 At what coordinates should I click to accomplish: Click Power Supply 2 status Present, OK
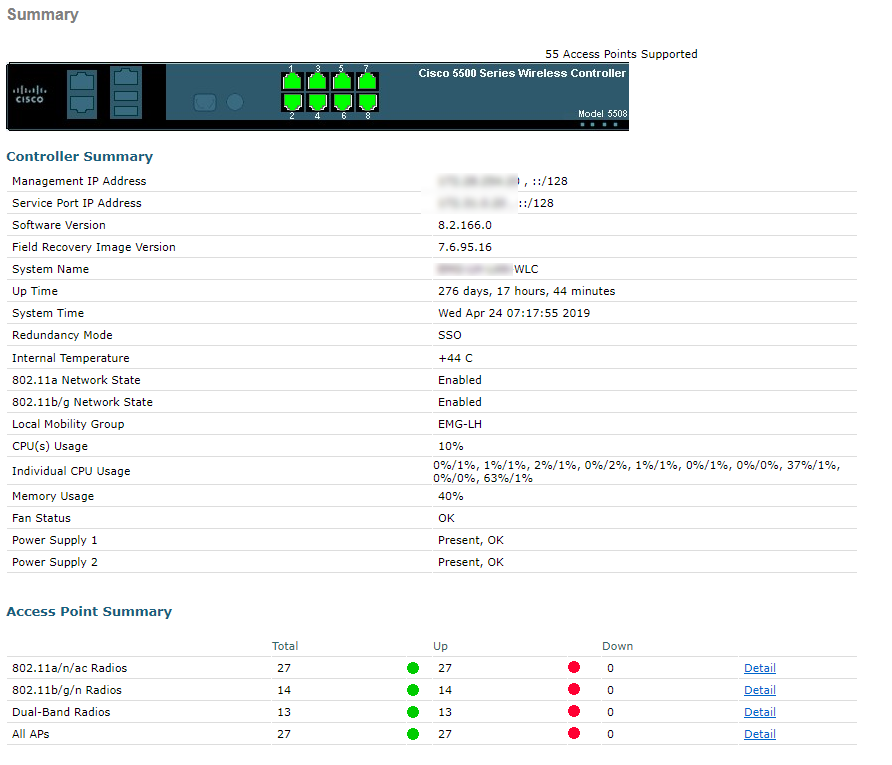coord(470,563)
